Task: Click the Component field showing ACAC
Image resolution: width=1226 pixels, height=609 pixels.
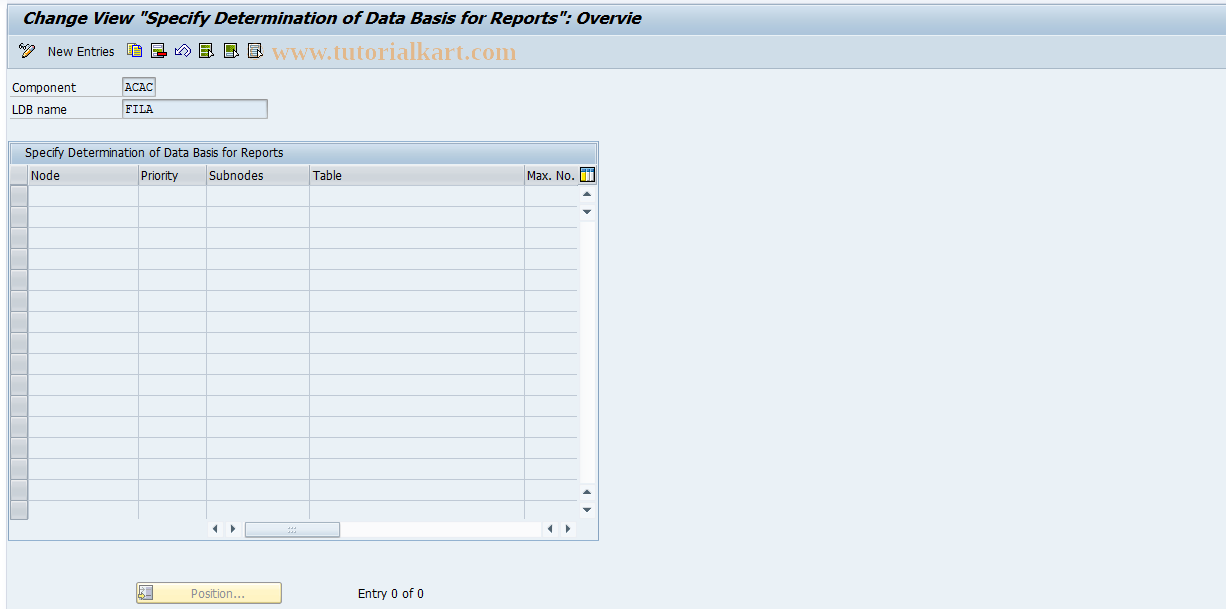Action: 139,88
